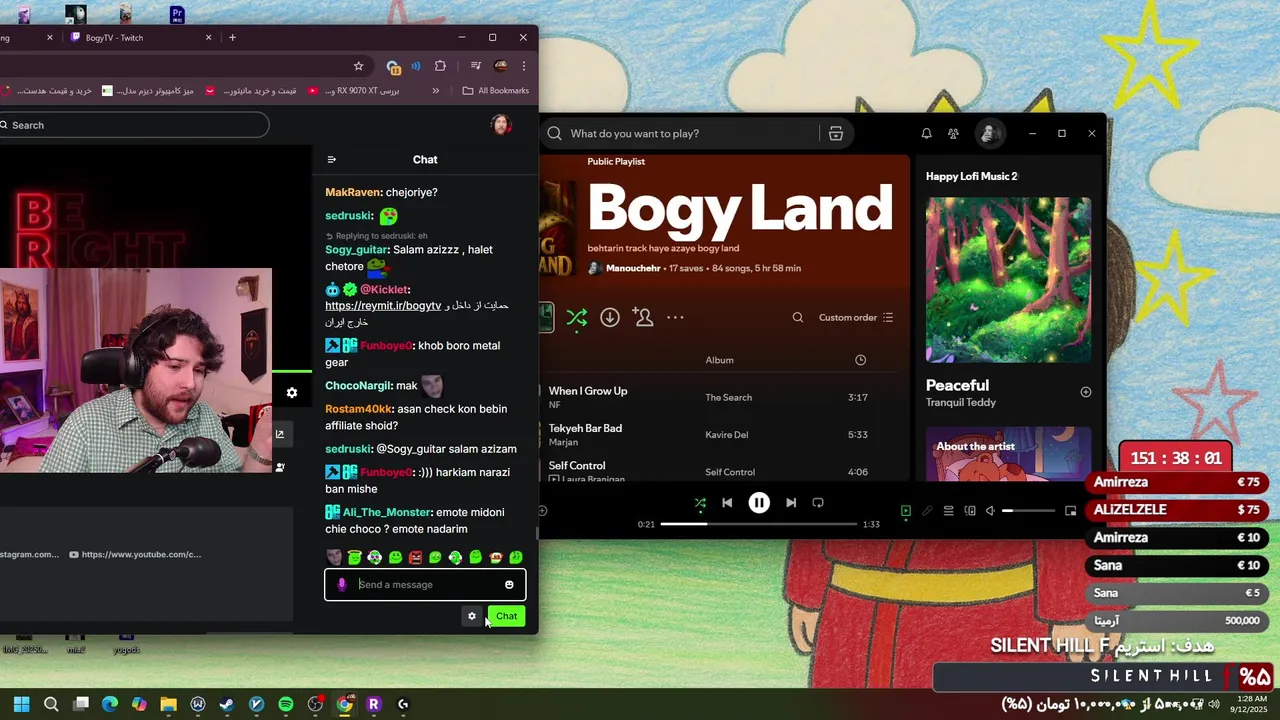Play the song When I Grow Up

tap(588, 391)
